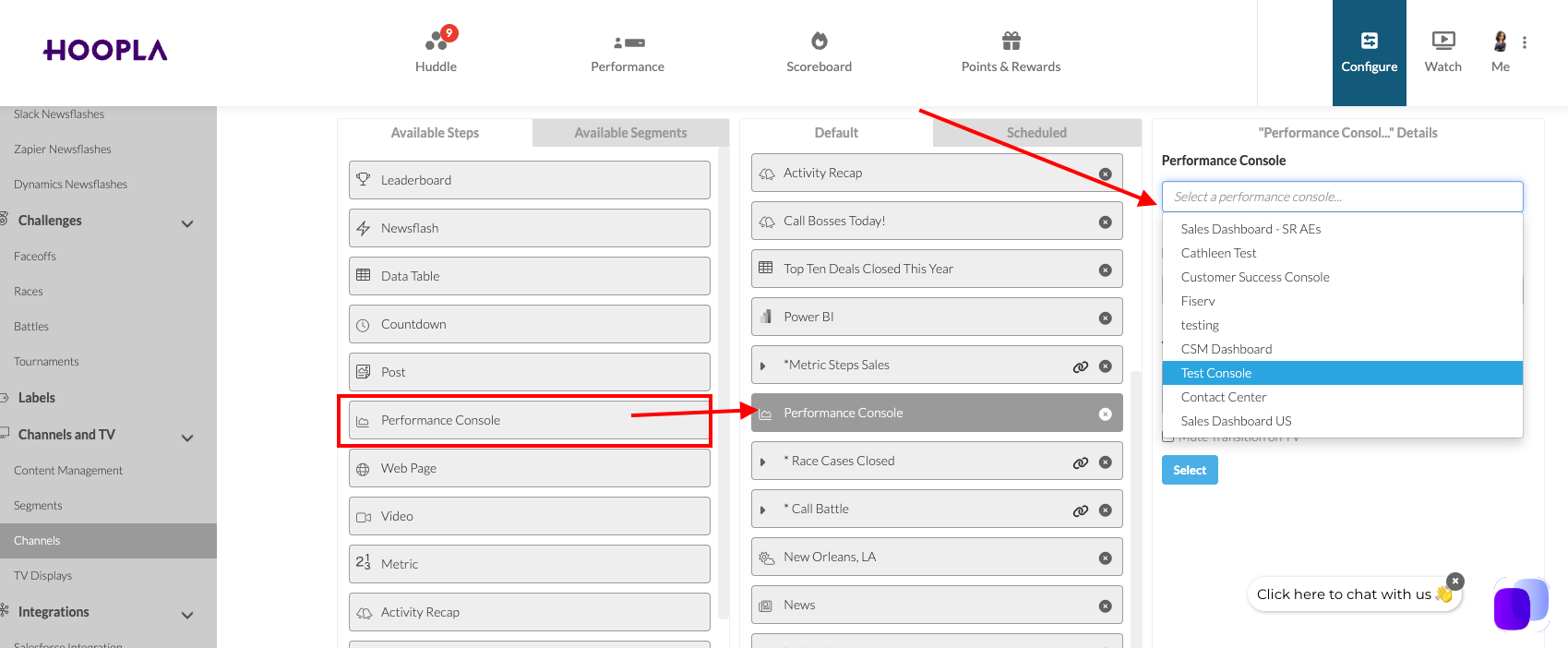This screenshot has width=1568, height=648.
Task: Open the performance console select box
Action: (x=1342, y=197)
